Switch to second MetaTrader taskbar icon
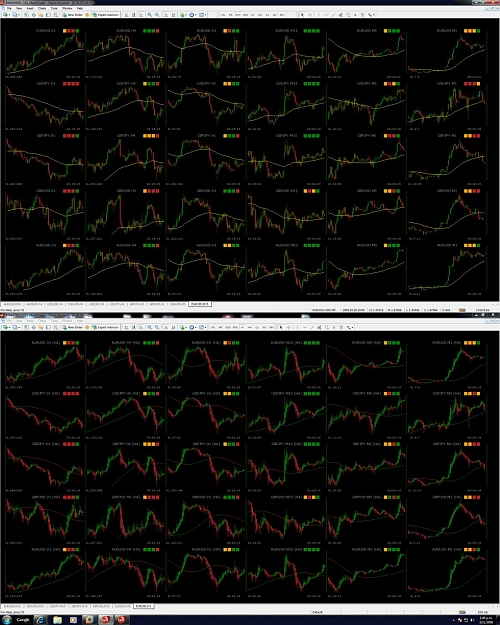 (x=122, y=620)
